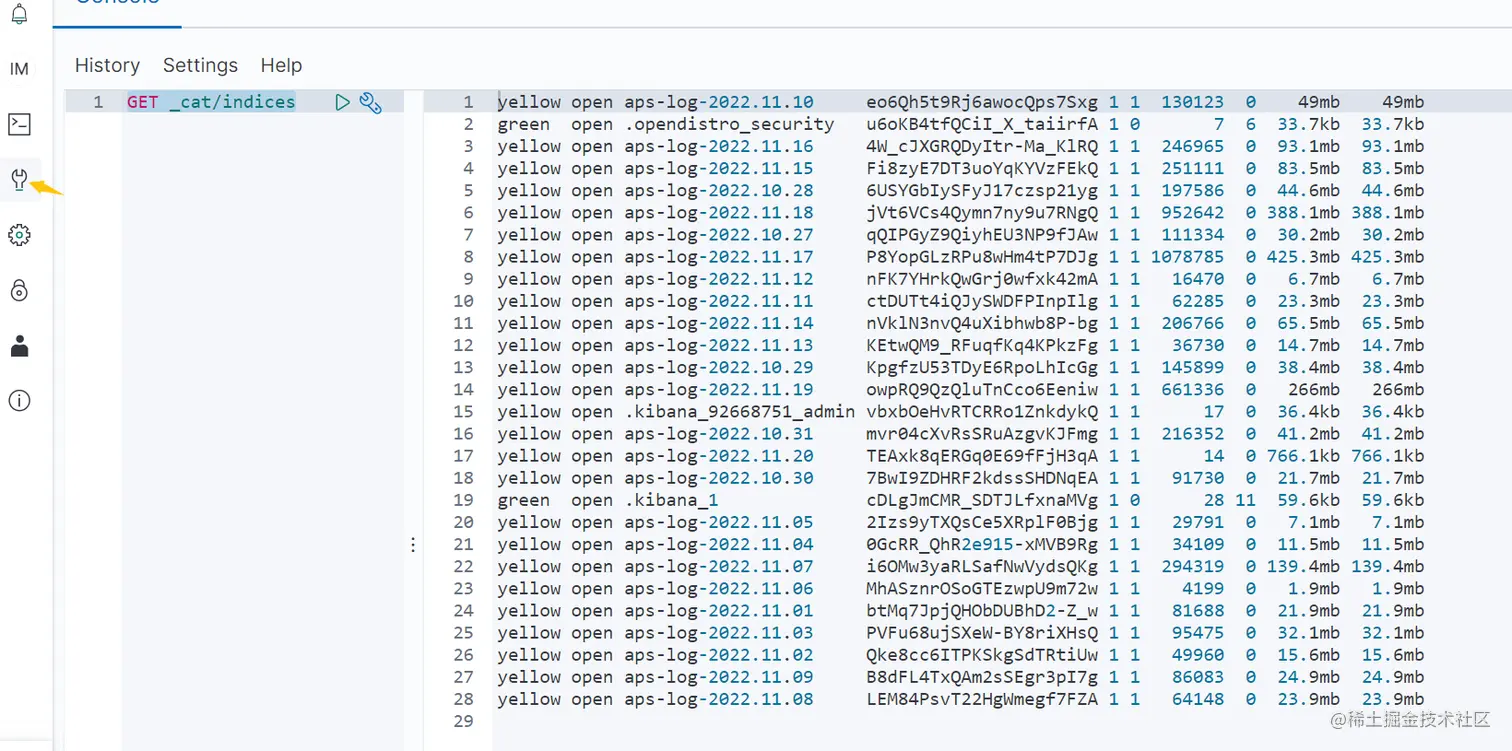
Task: Click the aps-log-2022.11.04 index name
Action: click(719, 544)
